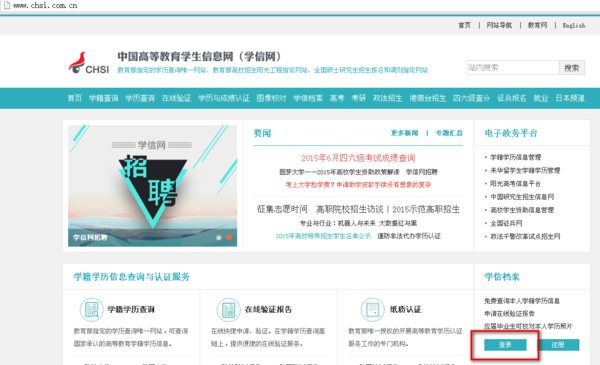Screen dimensions: 600x365
Task: Click the 注册 register button
Action: [558, 345]
